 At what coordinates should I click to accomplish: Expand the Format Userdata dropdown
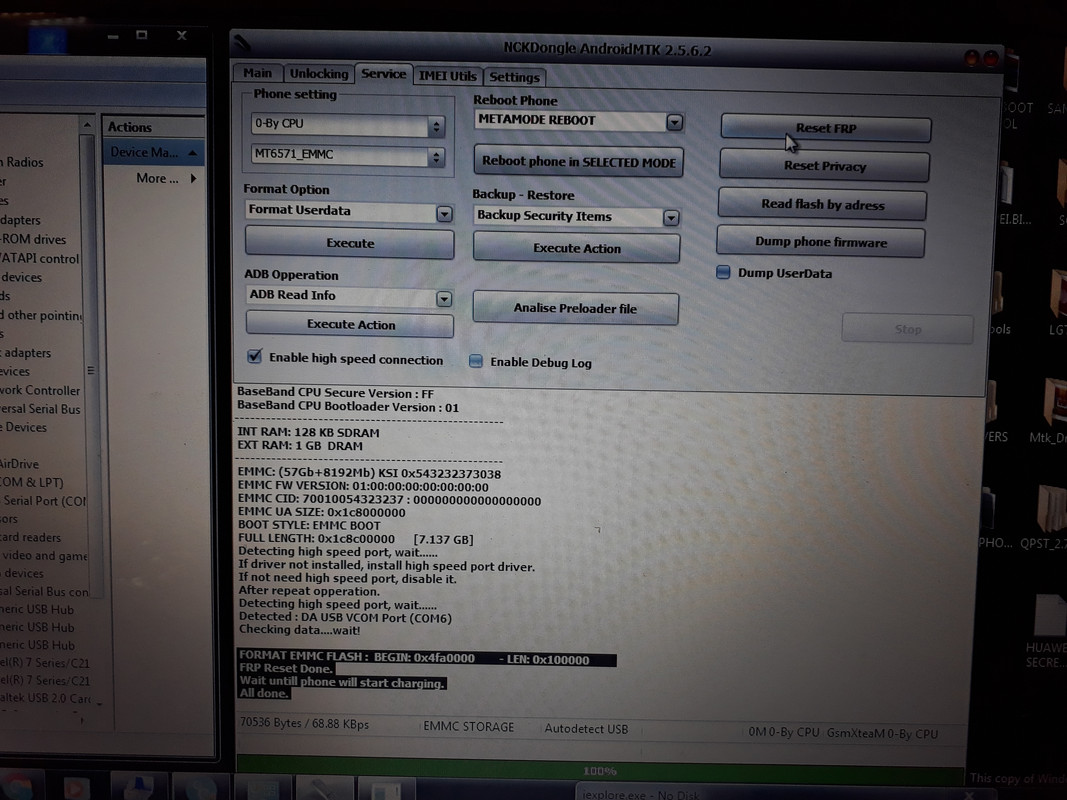[x=444, y=214]
